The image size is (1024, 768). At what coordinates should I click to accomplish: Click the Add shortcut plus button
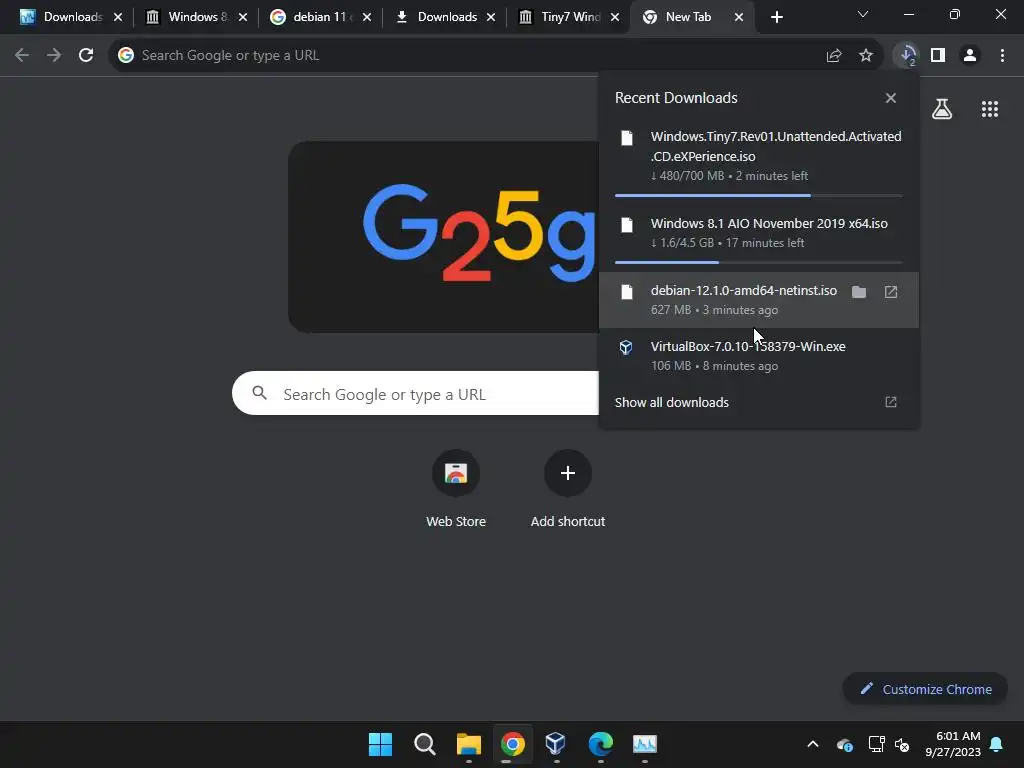(568, 473)
